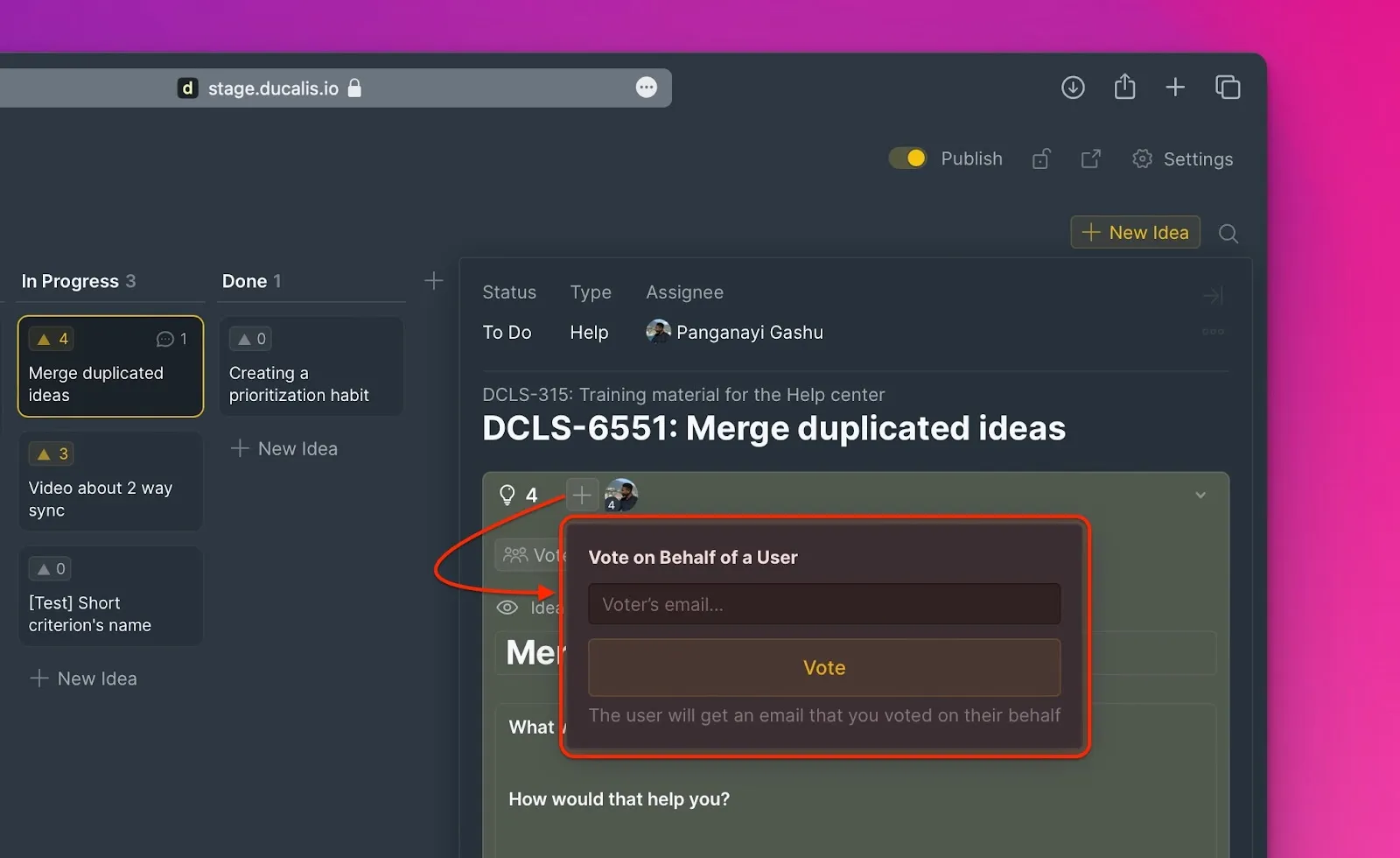
Task: Open a new browser tab with plus icon
Action: (1175, 87)
